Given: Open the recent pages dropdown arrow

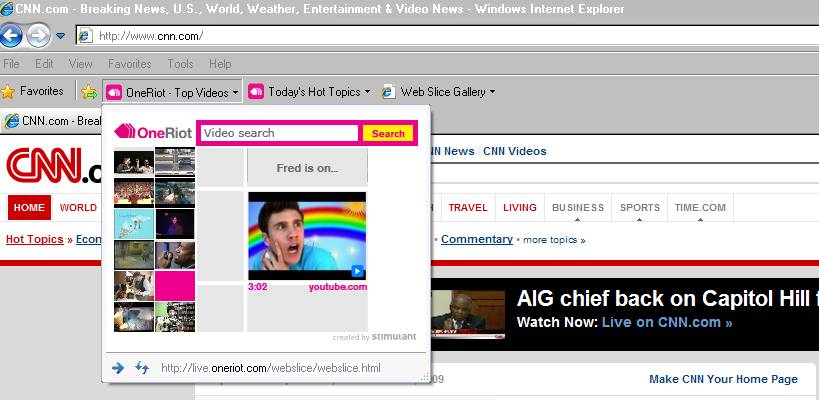Looking at the screenshot, I should coord(60,36).
